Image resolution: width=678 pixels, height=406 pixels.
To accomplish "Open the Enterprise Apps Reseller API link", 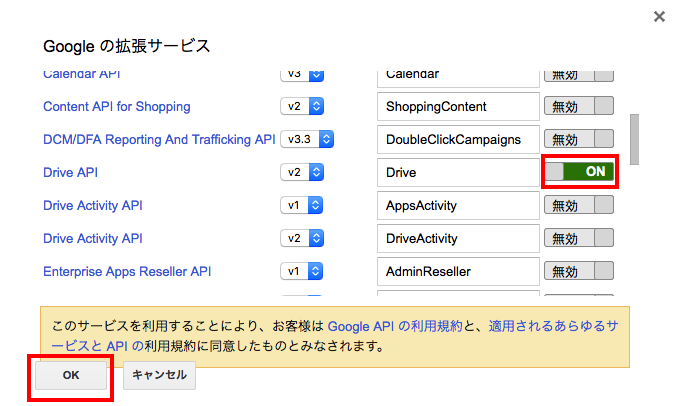I will tap(127, 271).
